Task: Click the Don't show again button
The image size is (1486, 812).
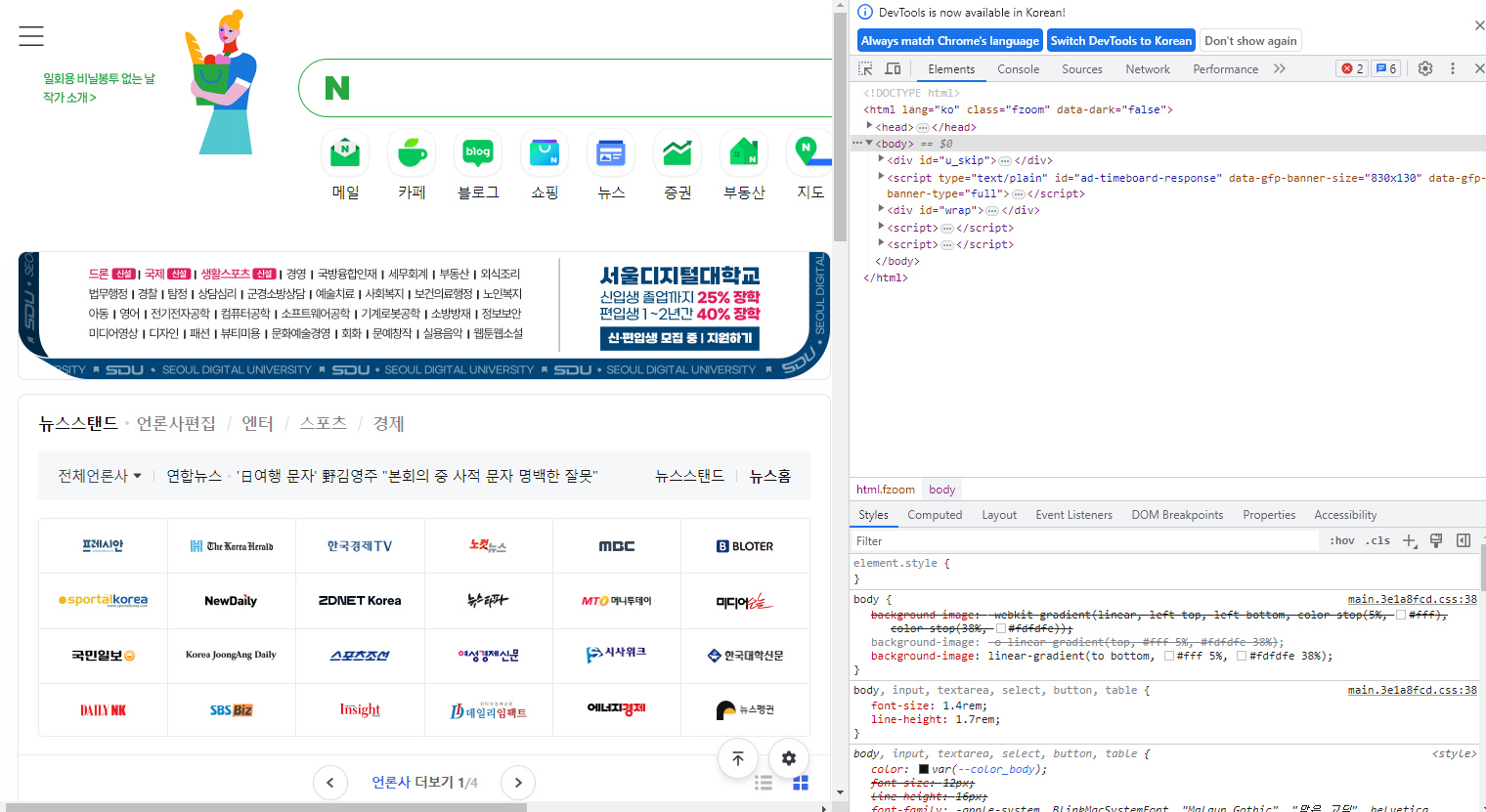Action: (1250, 41)
